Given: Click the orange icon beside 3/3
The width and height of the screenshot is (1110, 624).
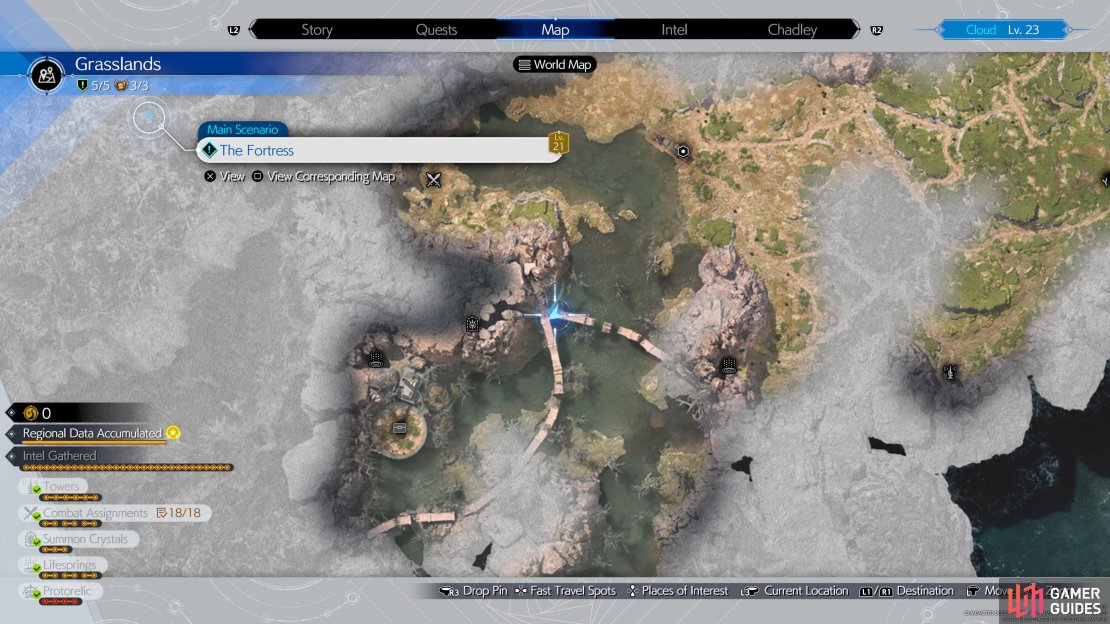Looking at the screenshot, I should pos(121,86).
